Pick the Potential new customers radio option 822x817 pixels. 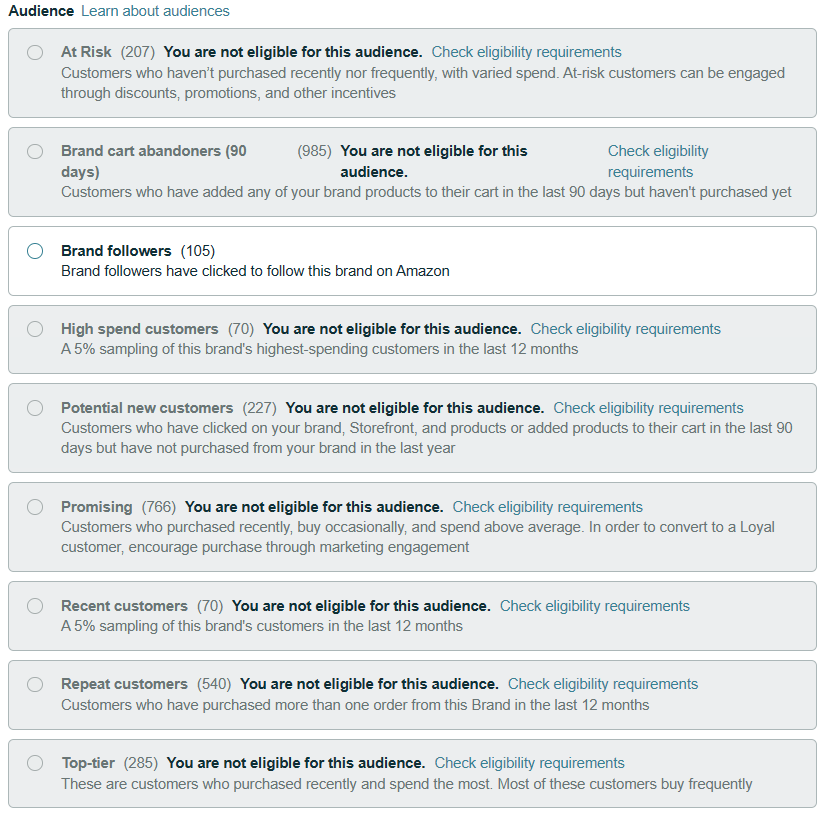[35, 408]
